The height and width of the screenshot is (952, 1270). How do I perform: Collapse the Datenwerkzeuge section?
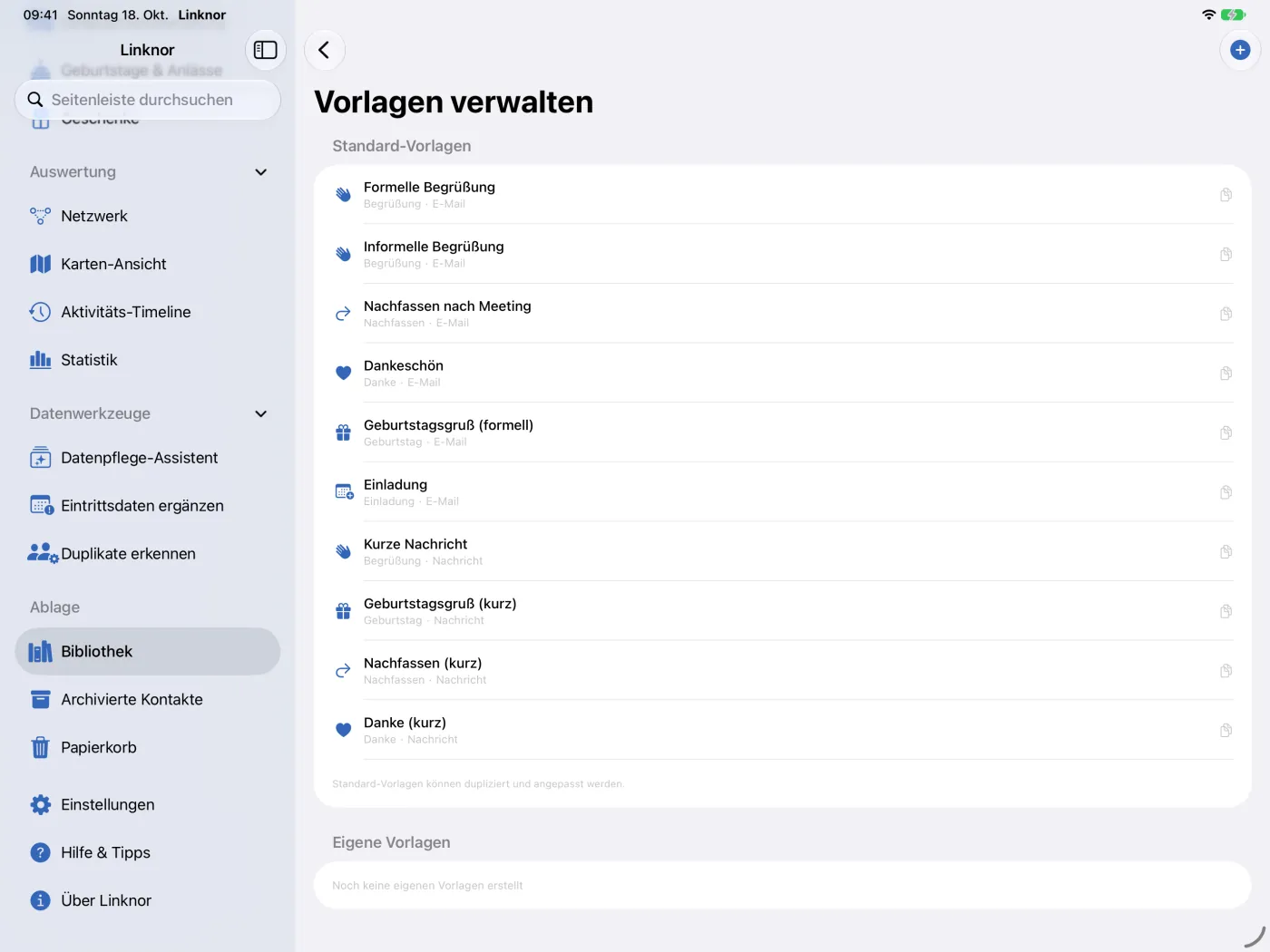tap(261, 413)
